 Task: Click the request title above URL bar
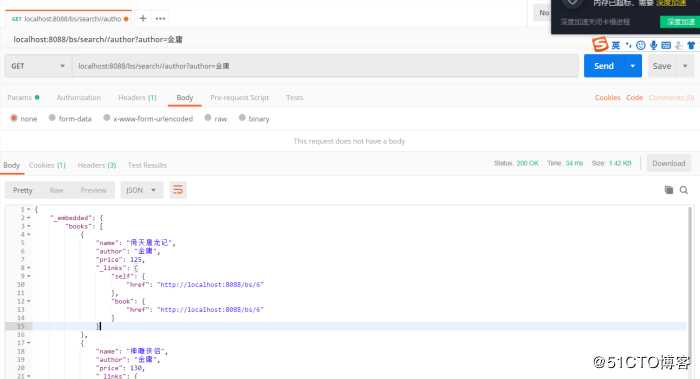98,39
